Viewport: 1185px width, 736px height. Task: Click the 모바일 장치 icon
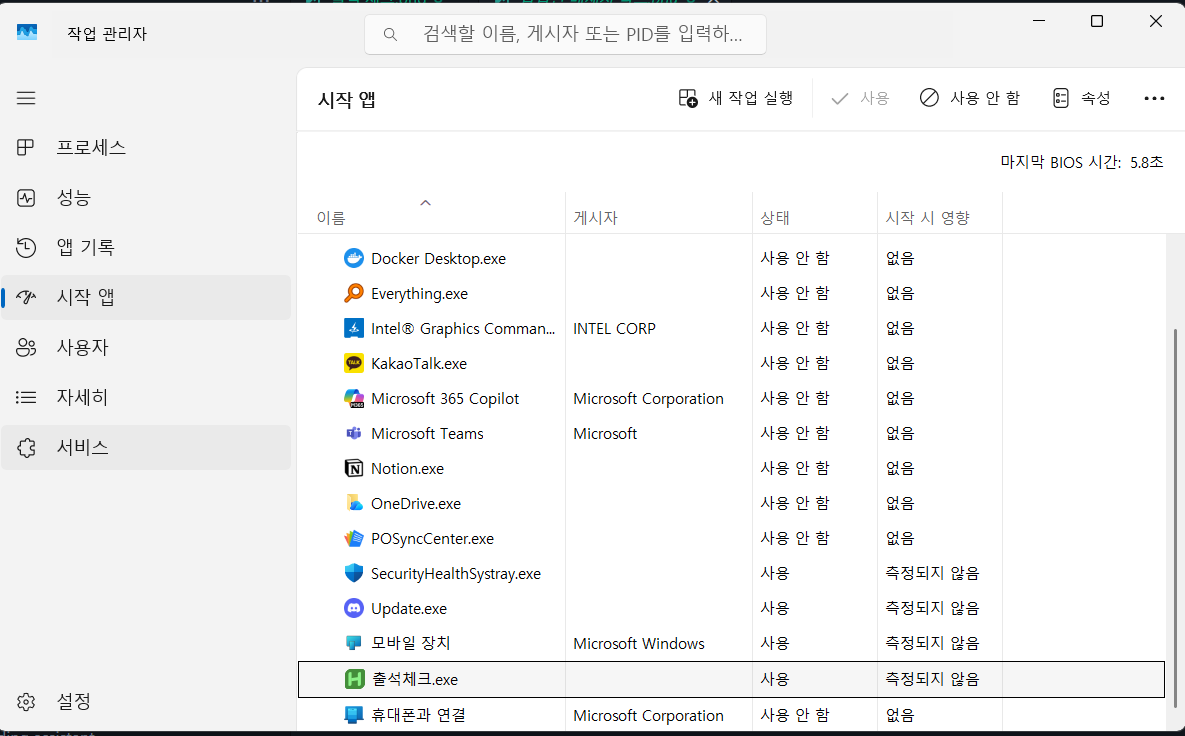(354, 643)
